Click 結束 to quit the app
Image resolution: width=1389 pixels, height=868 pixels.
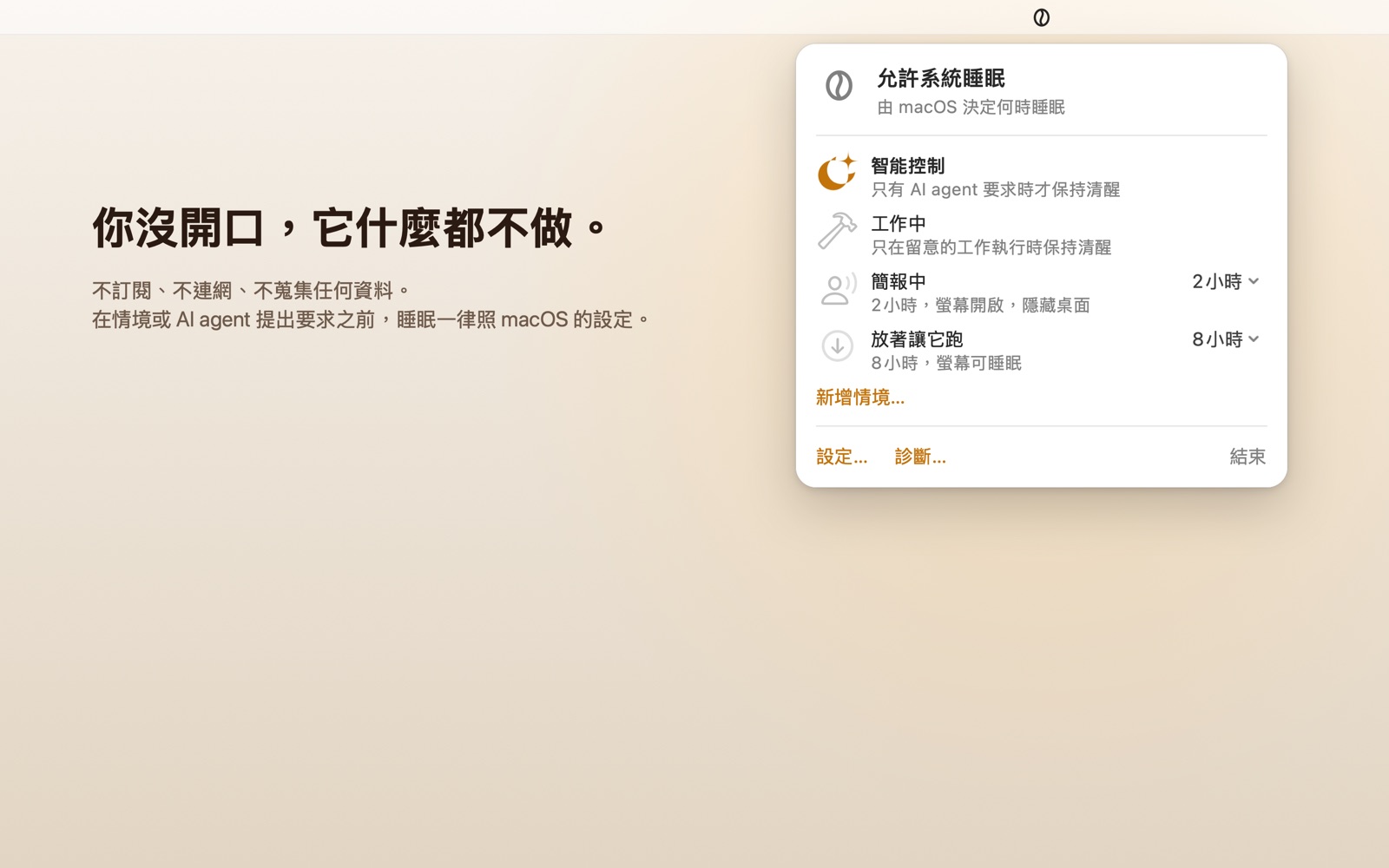pyautogui.click(x=1247, y=457)
